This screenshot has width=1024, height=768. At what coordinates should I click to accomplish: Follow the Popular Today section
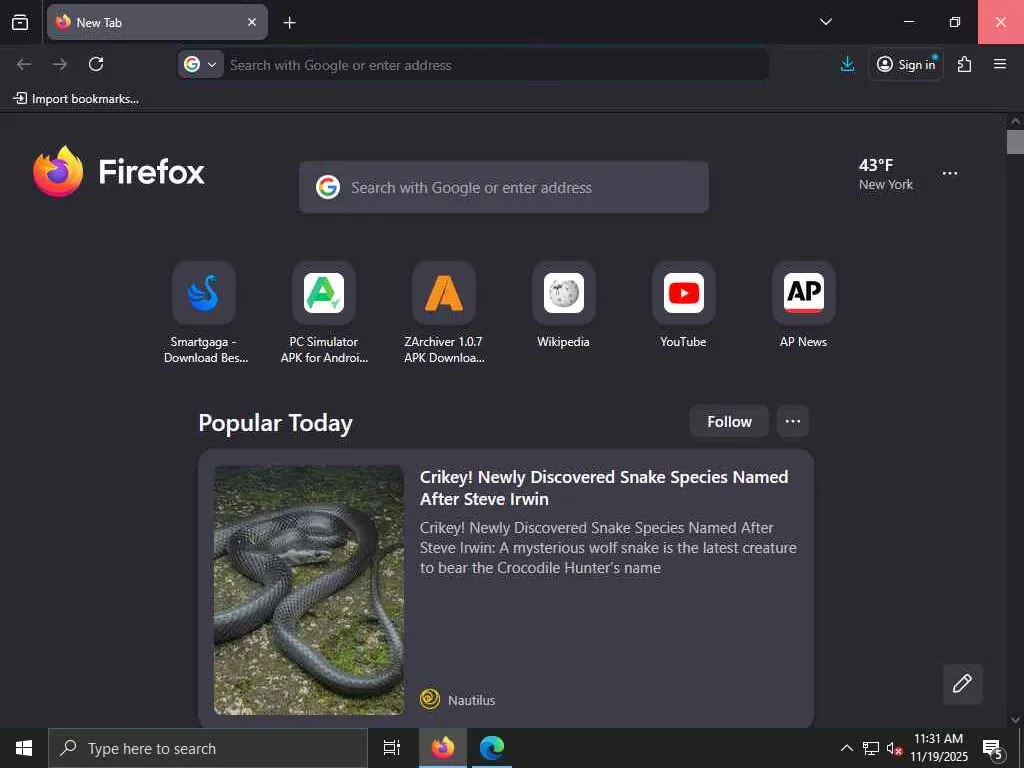(729, 421)
